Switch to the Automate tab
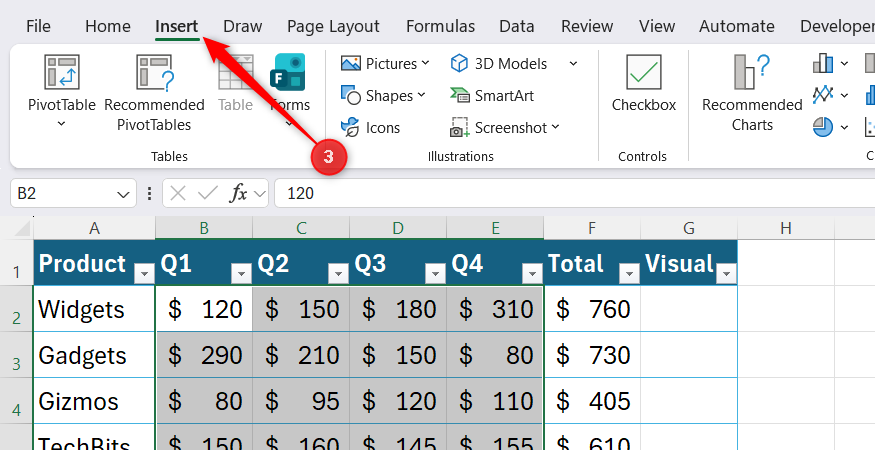875x450 pixels. (x=737, y=26)
